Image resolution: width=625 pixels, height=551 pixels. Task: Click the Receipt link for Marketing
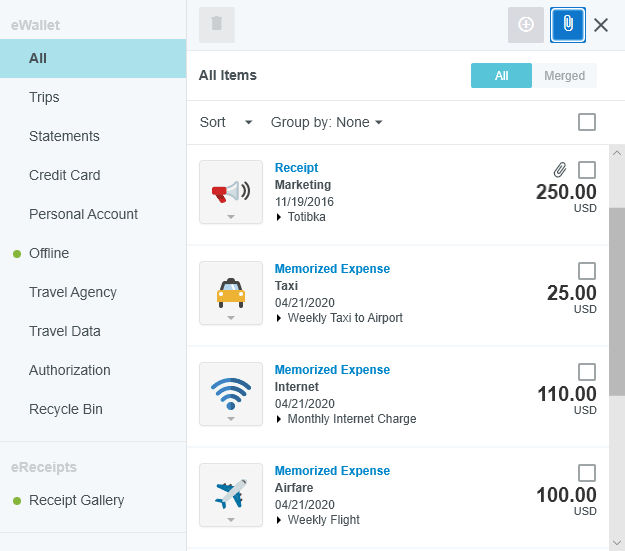(296, 167)
